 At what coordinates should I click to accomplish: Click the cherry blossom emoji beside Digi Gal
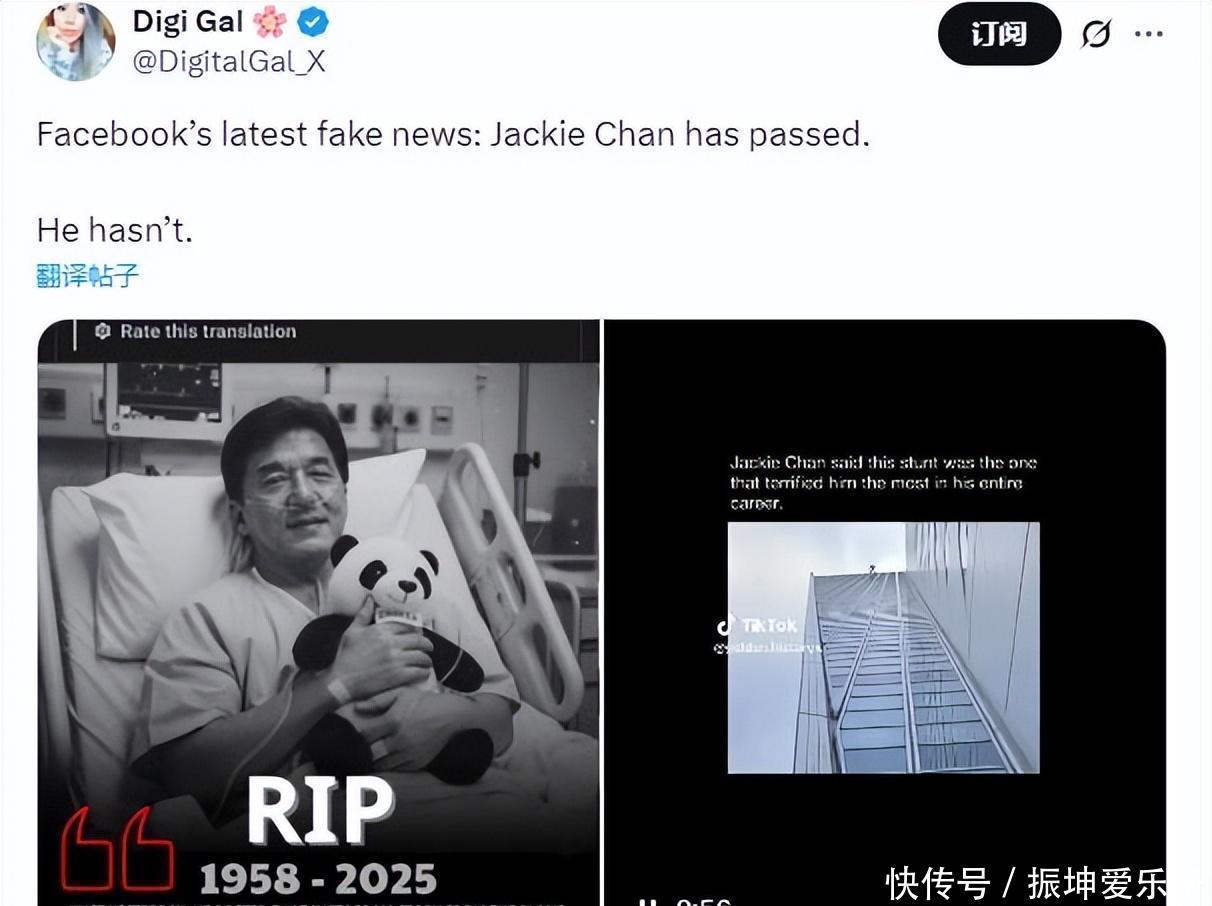click(271, 22)
